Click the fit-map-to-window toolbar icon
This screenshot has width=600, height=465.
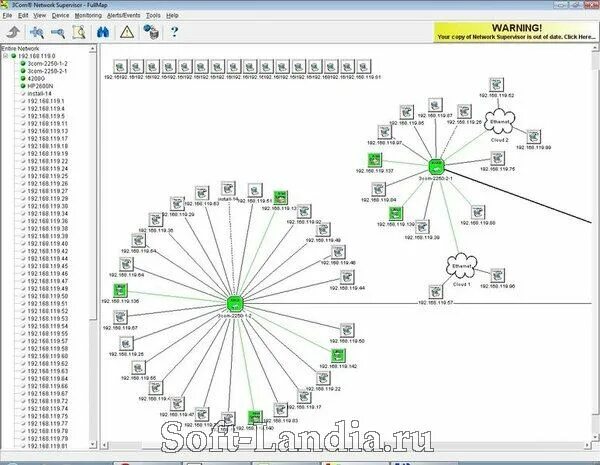[79, 32]
